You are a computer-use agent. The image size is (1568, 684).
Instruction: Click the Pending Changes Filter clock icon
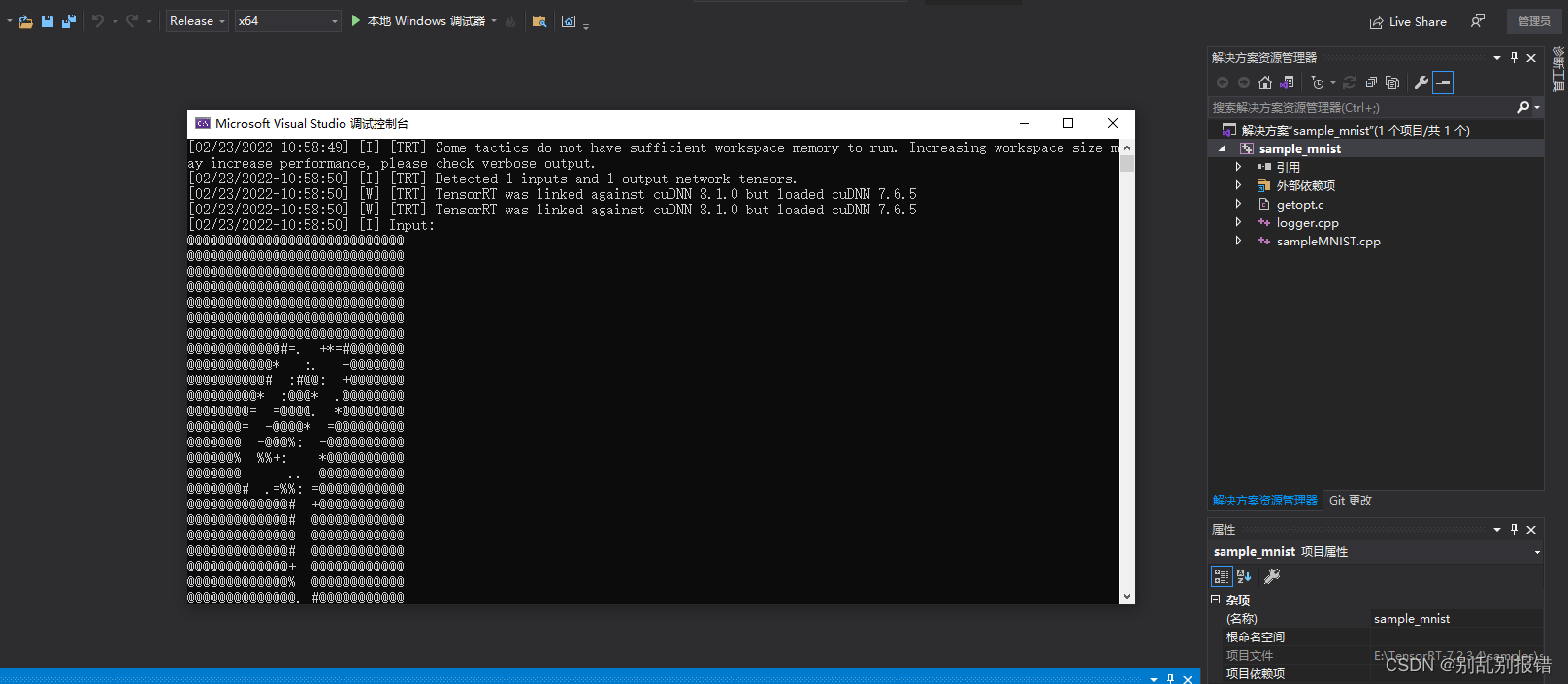click(1318, 82)
